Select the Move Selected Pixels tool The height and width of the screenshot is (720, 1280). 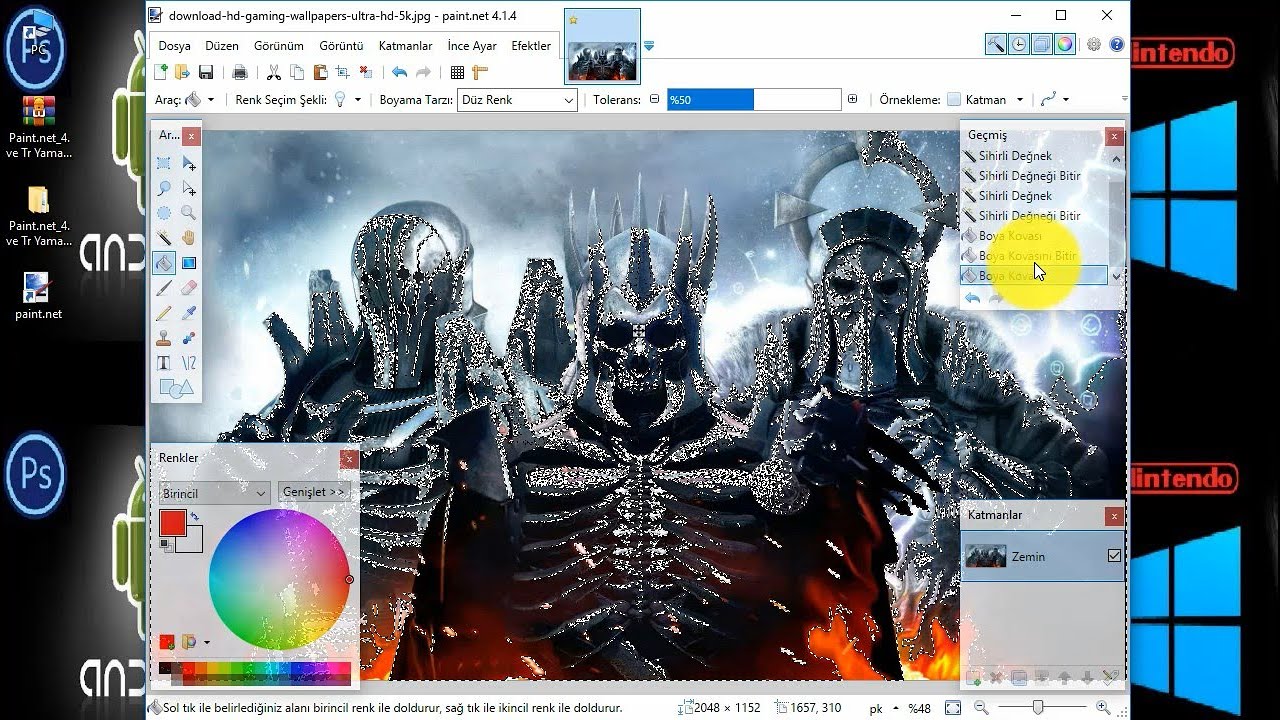189,163
